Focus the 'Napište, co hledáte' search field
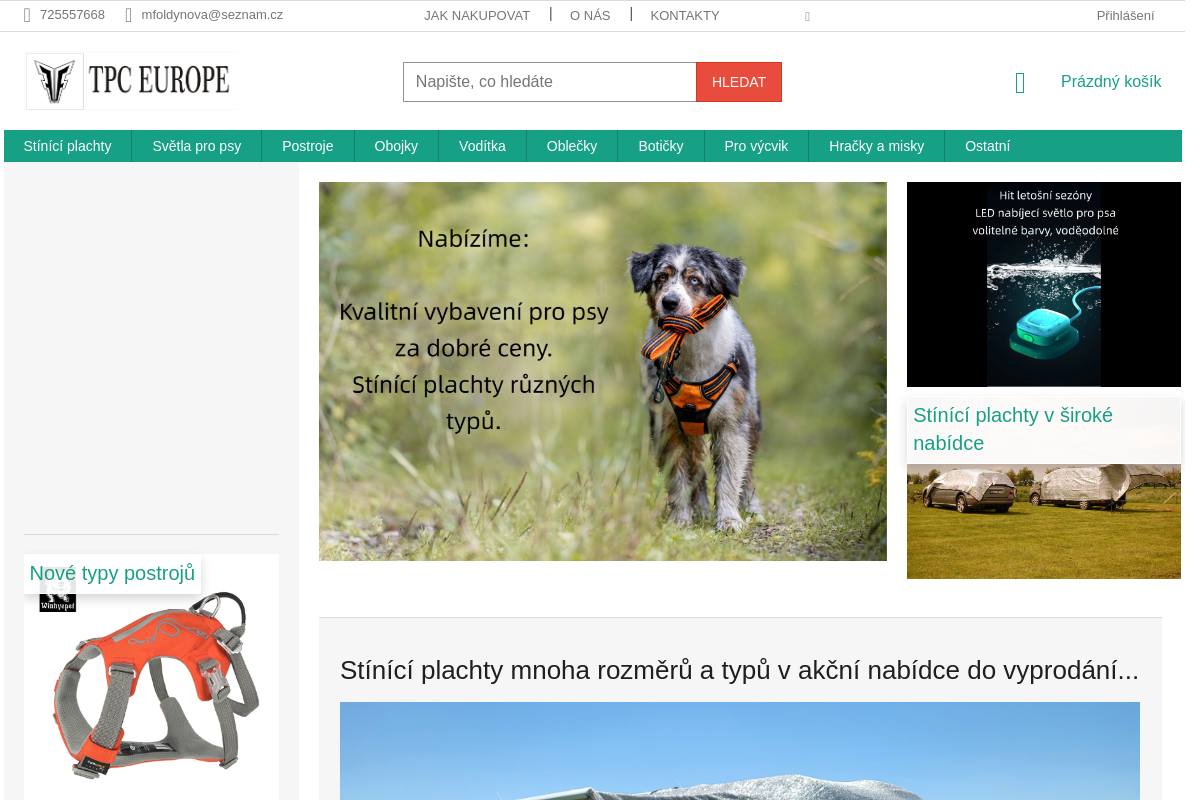Viewport: 1200px width, 800px height. tap(550, 82)
